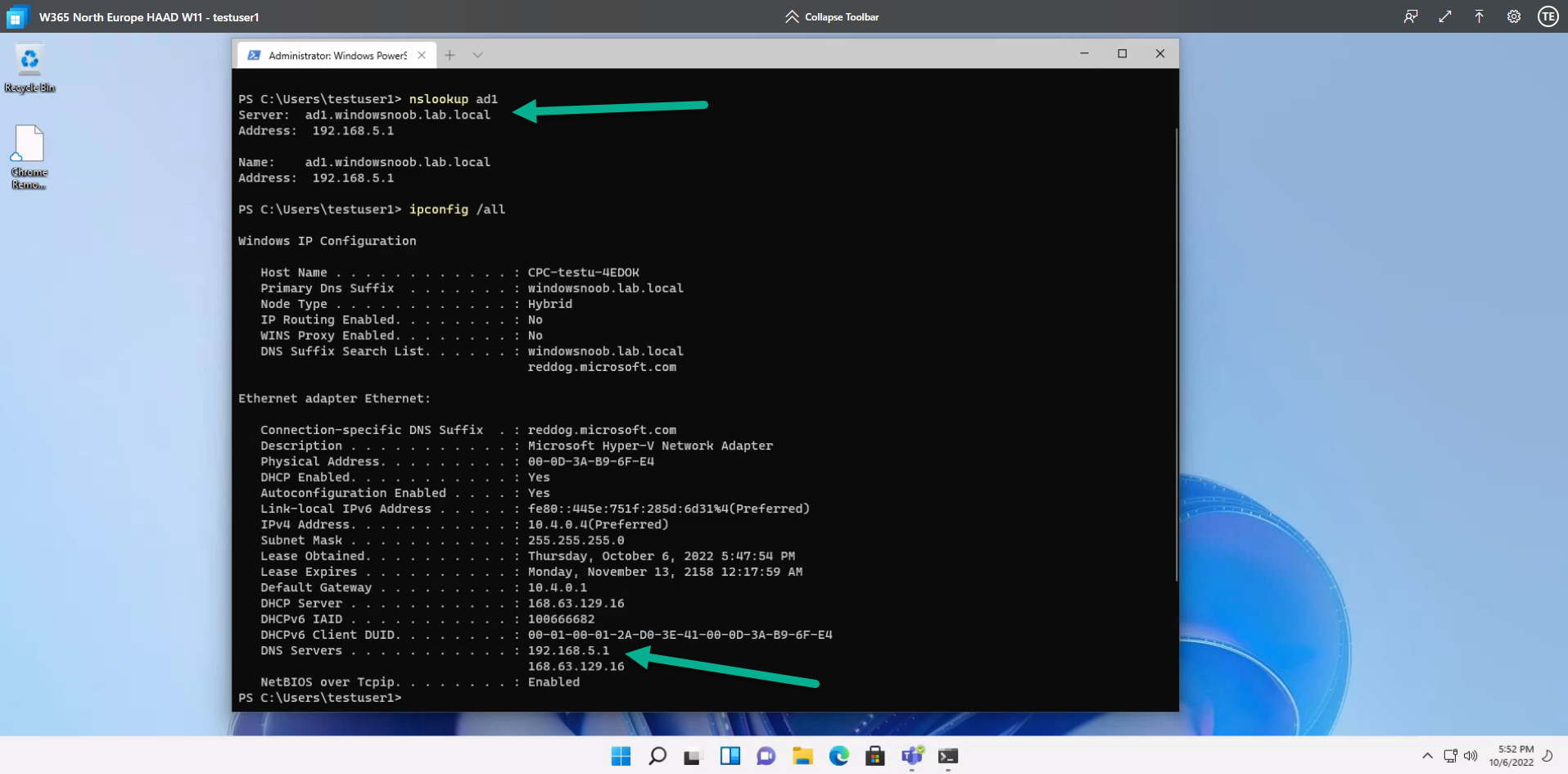Click IPv4 address 10.4.0.4(Preferred)
This screenshot has width=1568, height=774.
(x=599, y=525)
